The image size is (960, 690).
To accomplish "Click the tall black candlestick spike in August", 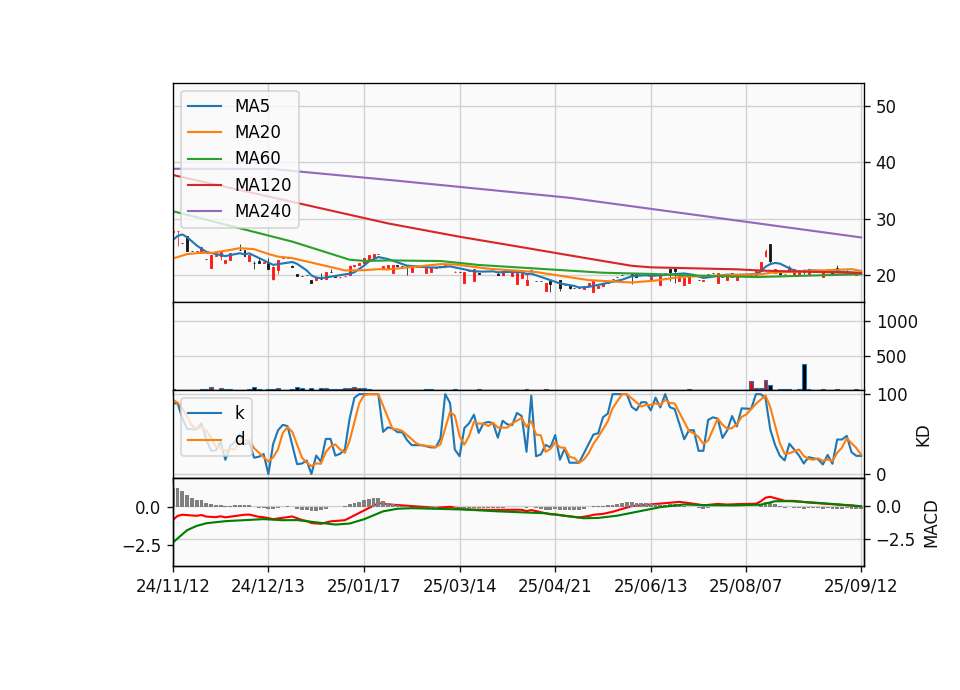I will coord(770,253).
